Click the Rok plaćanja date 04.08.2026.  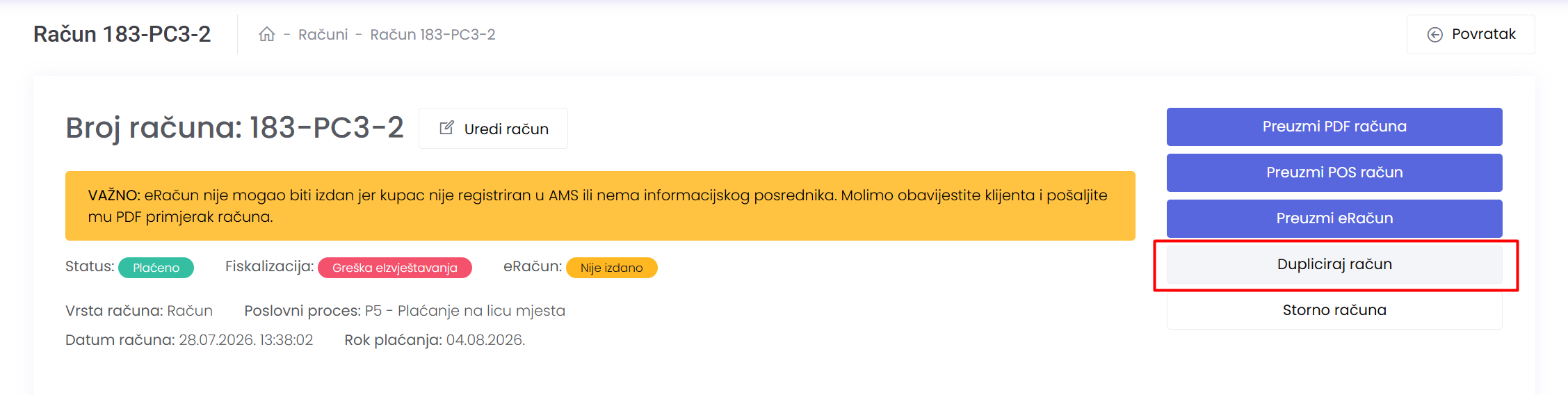(485, 340)
